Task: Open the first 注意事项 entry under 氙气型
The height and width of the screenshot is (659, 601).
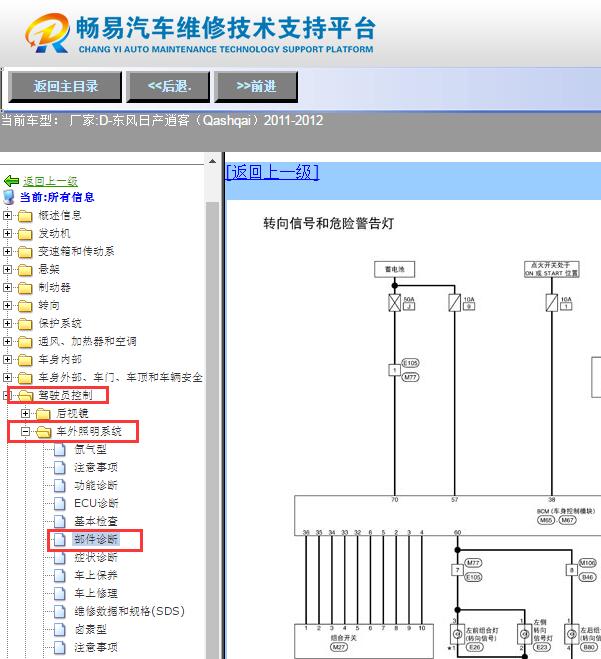Action: pos(96,467)
